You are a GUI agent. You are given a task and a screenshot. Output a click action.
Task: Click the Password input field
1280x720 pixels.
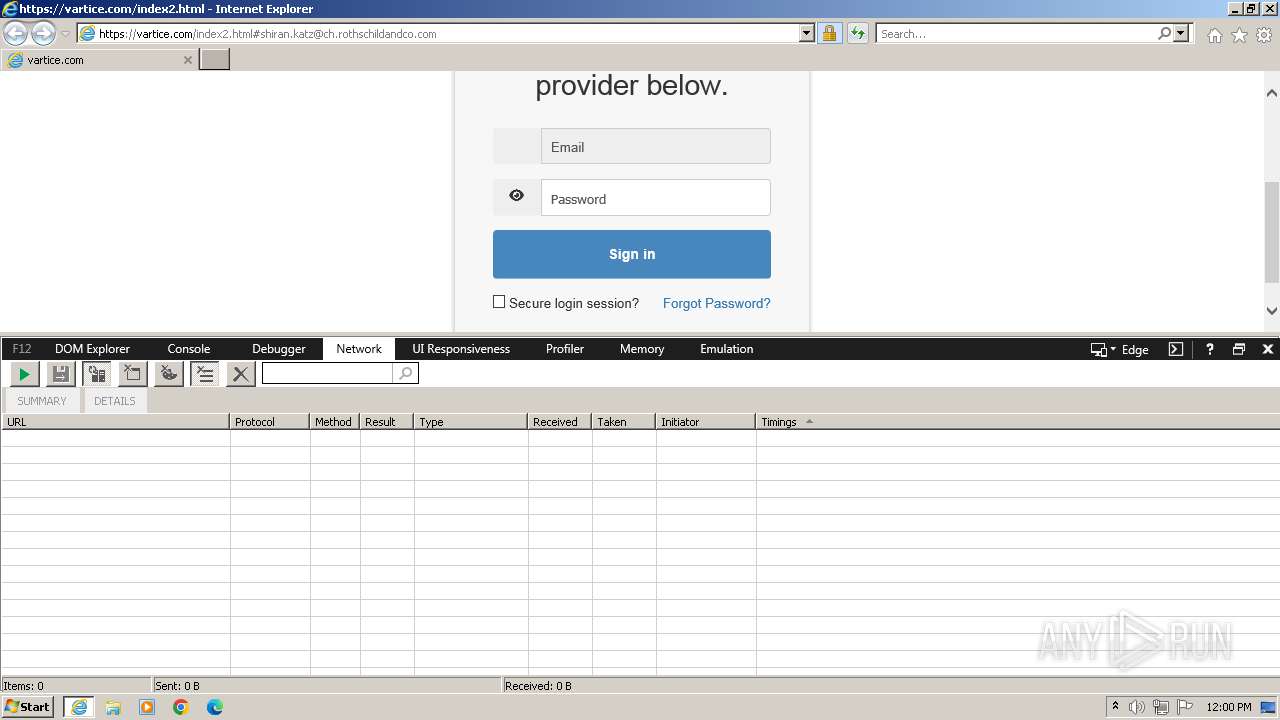click(656, 198)
